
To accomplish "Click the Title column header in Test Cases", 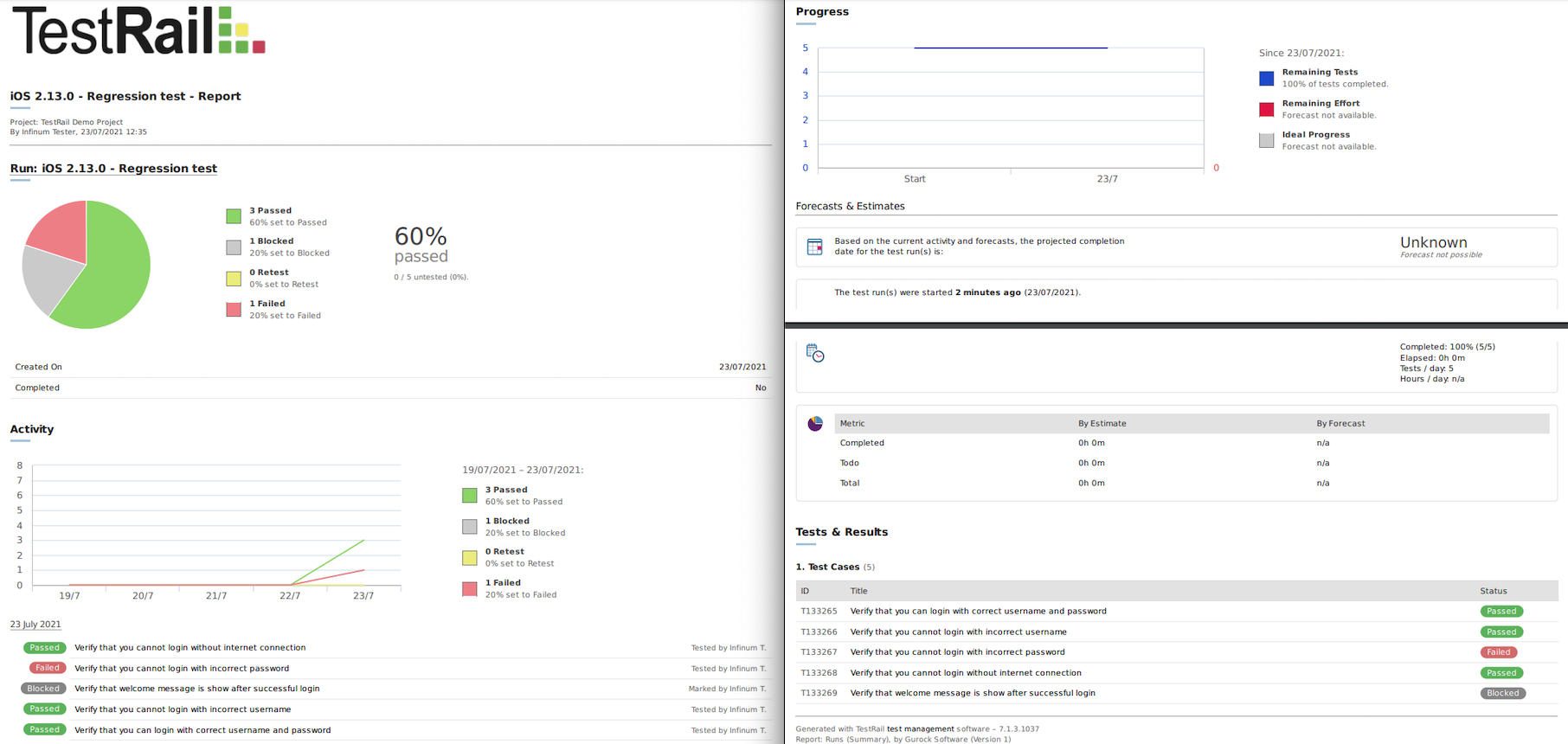I will (x=858, y=592).
